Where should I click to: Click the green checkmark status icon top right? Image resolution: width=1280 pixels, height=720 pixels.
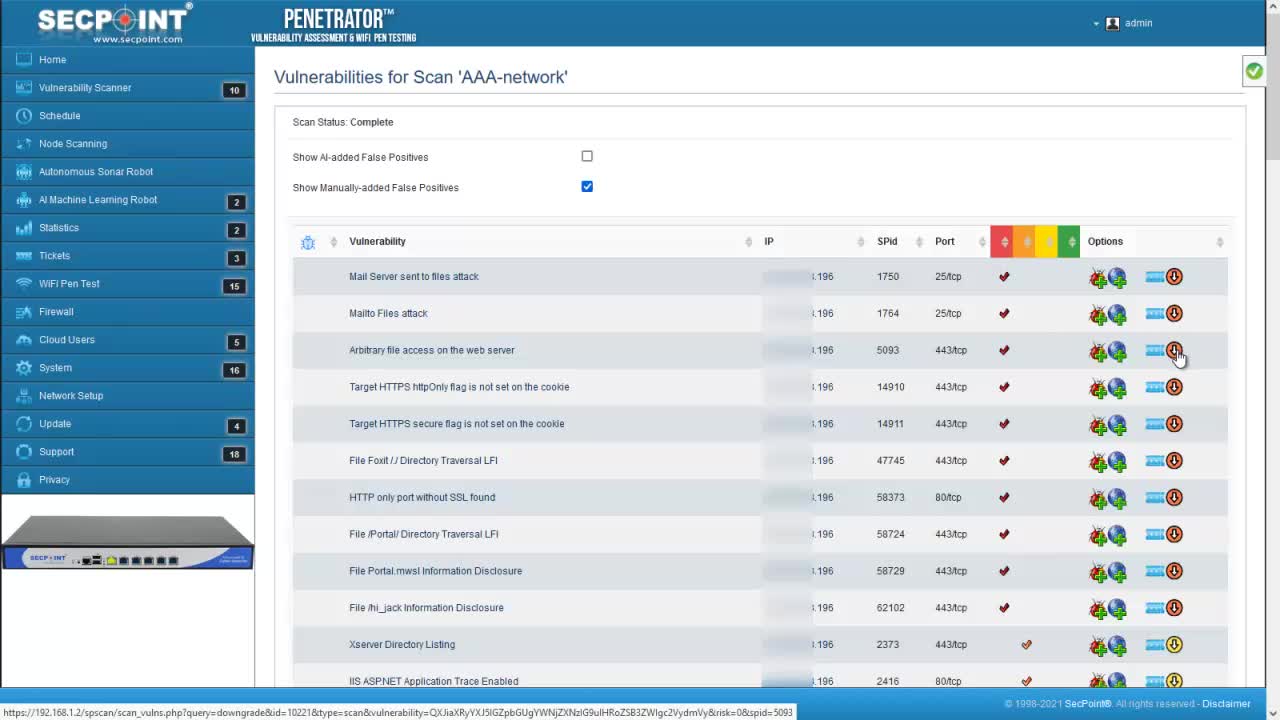pos(1254,71)
